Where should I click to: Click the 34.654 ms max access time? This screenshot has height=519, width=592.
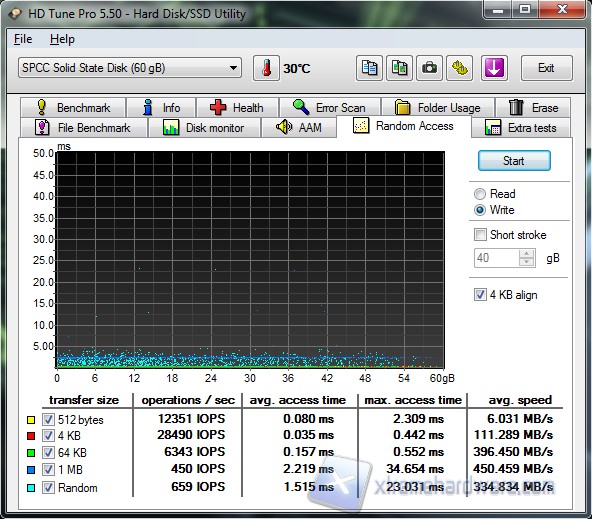coord(415,469)
